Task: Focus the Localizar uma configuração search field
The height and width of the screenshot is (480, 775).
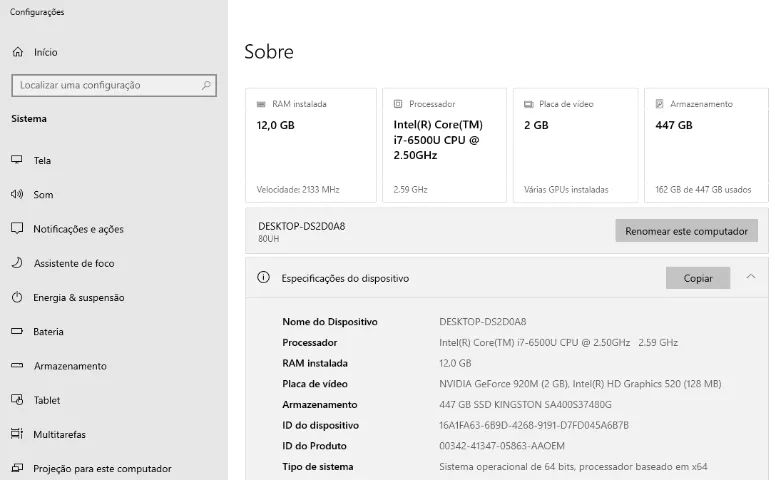Action: pos(114,86)
